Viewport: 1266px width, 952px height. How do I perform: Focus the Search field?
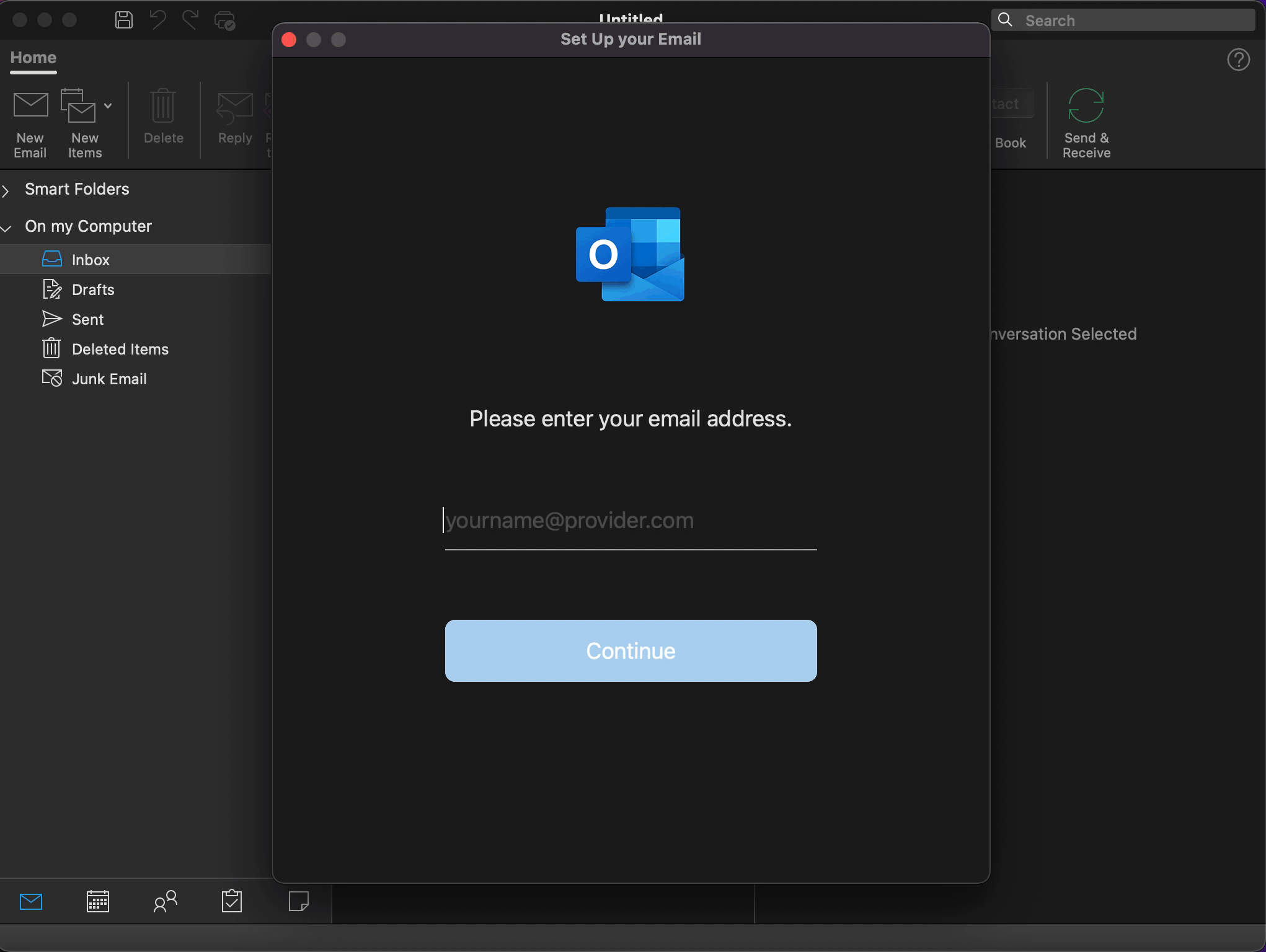(1123, 20)
